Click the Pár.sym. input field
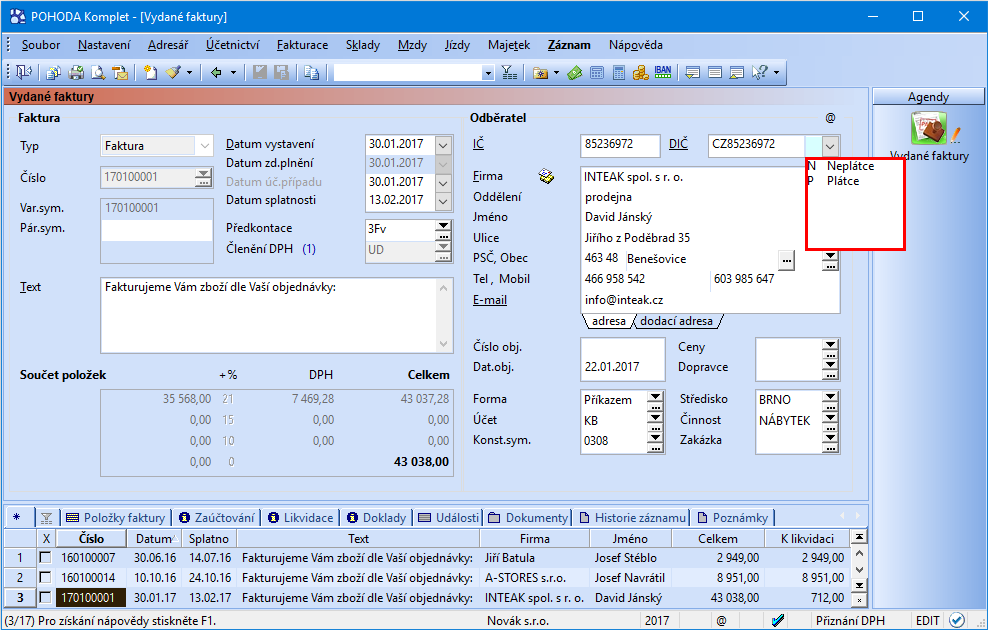988x630 pixels. (x=156, y=230)
